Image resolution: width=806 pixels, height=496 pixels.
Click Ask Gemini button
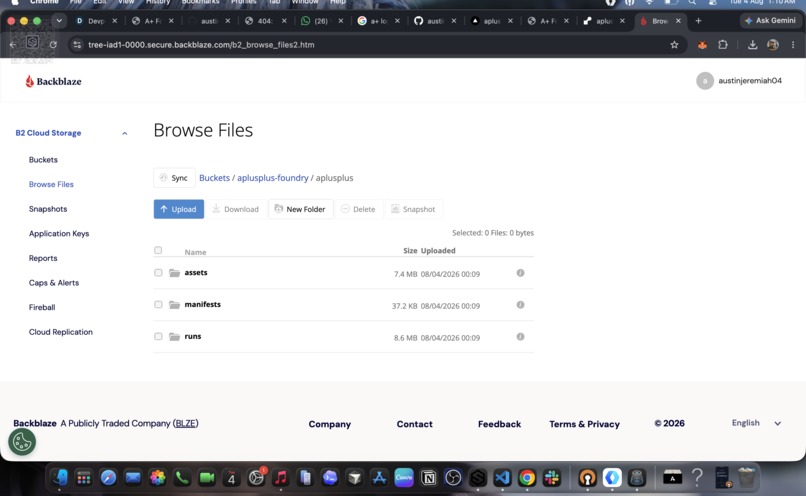click(770, 21)
